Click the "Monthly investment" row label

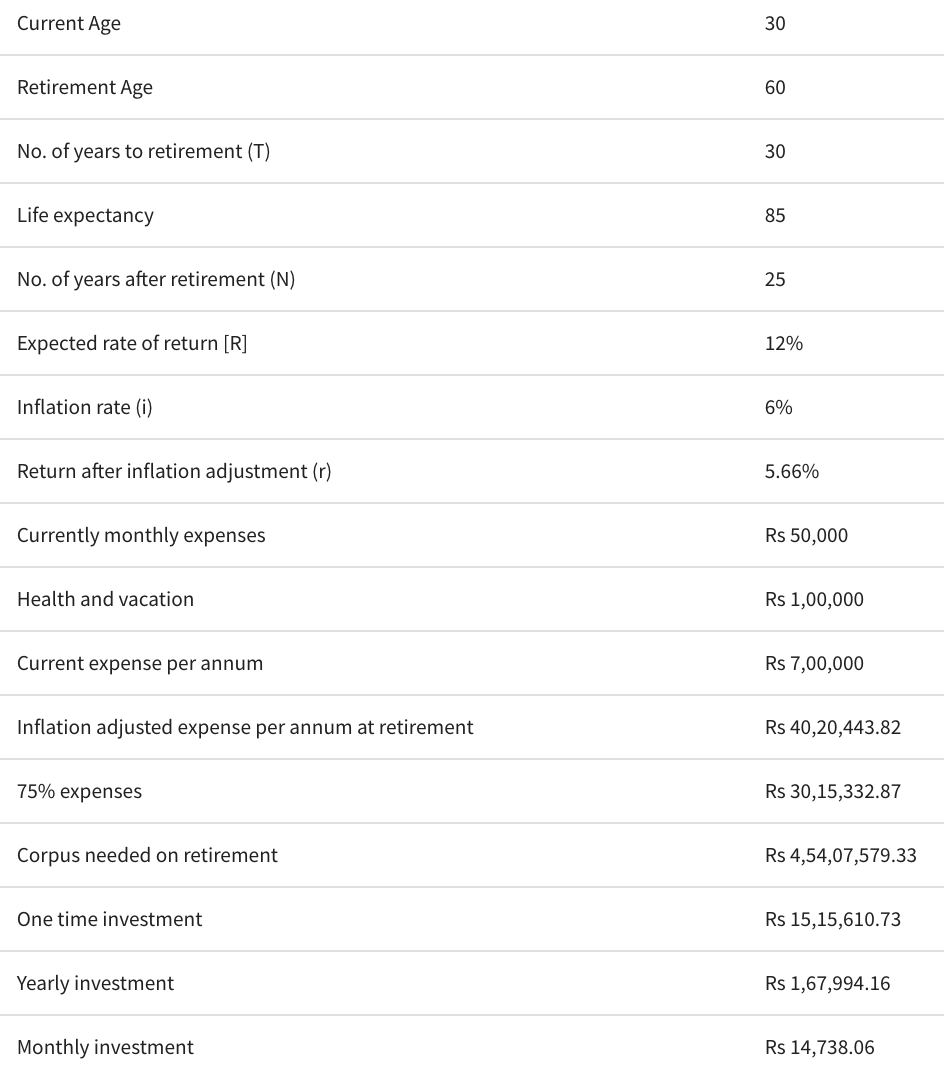[105, 1048]
